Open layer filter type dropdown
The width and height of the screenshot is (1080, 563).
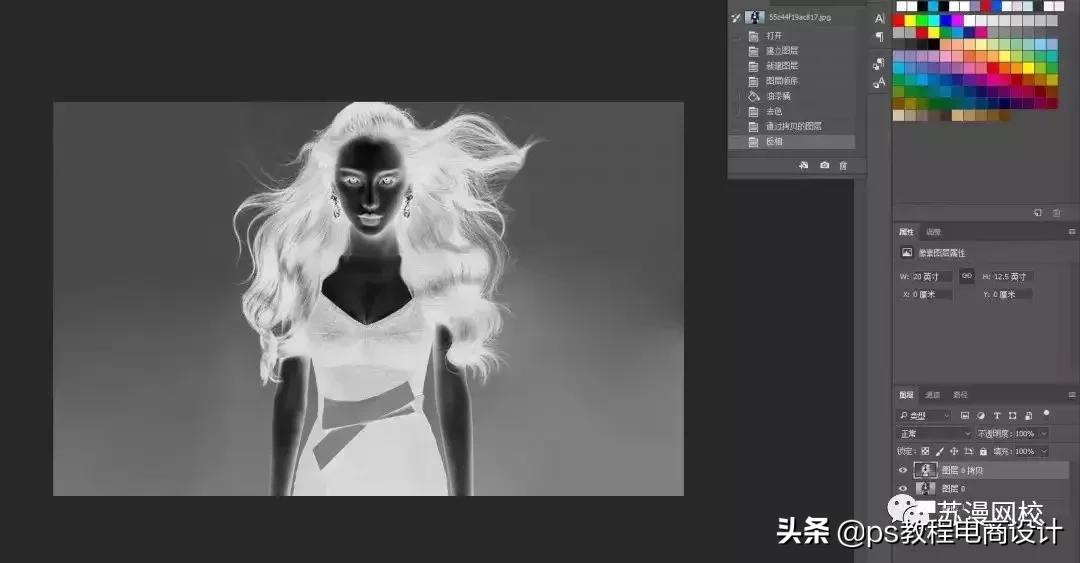click(924, 416)
